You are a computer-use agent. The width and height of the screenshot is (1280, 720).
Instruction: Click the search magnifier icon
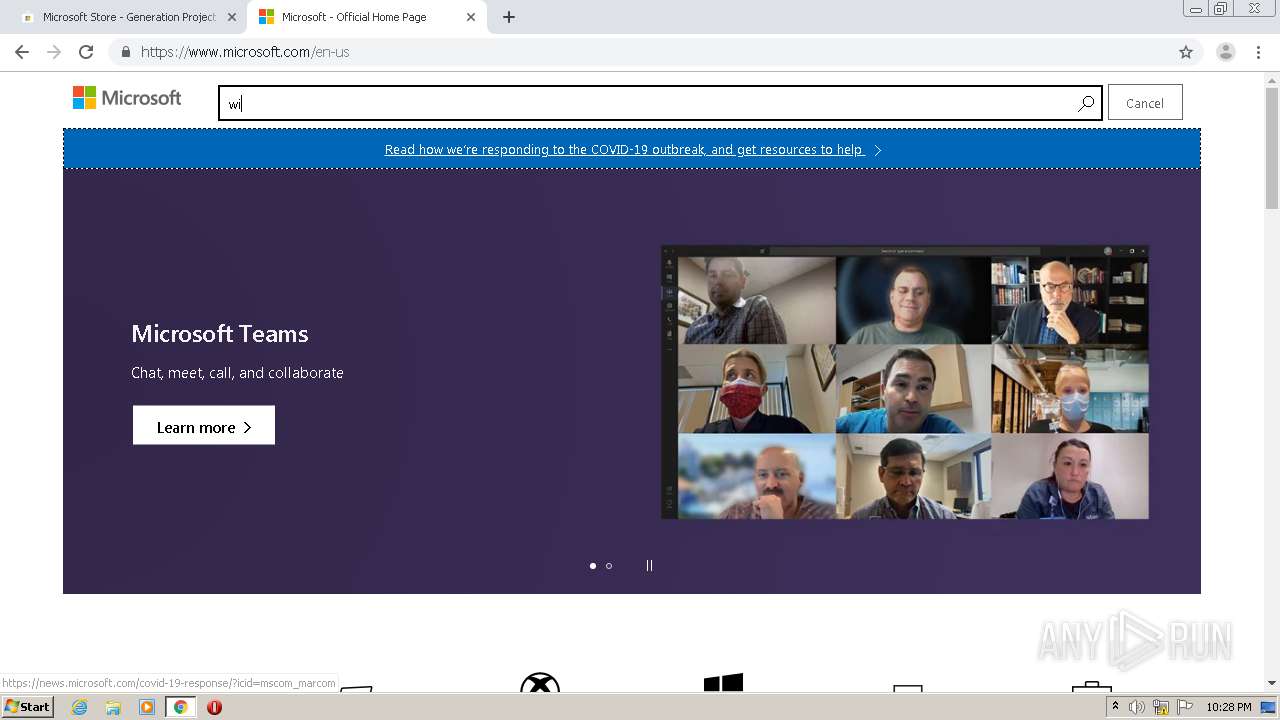[1086, 103]
